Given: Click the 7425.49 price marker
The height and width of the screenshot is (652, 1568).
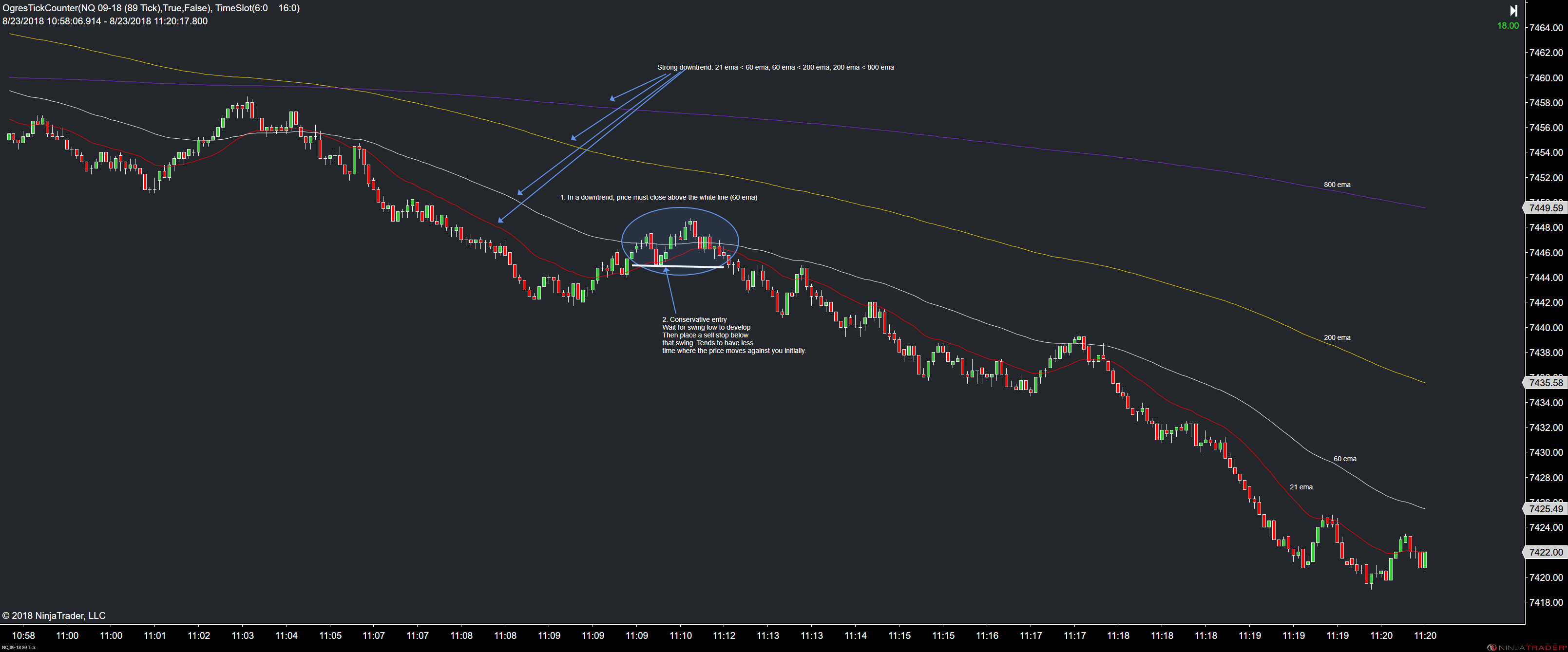Looking at the screenshot, I should point(1545,509).
